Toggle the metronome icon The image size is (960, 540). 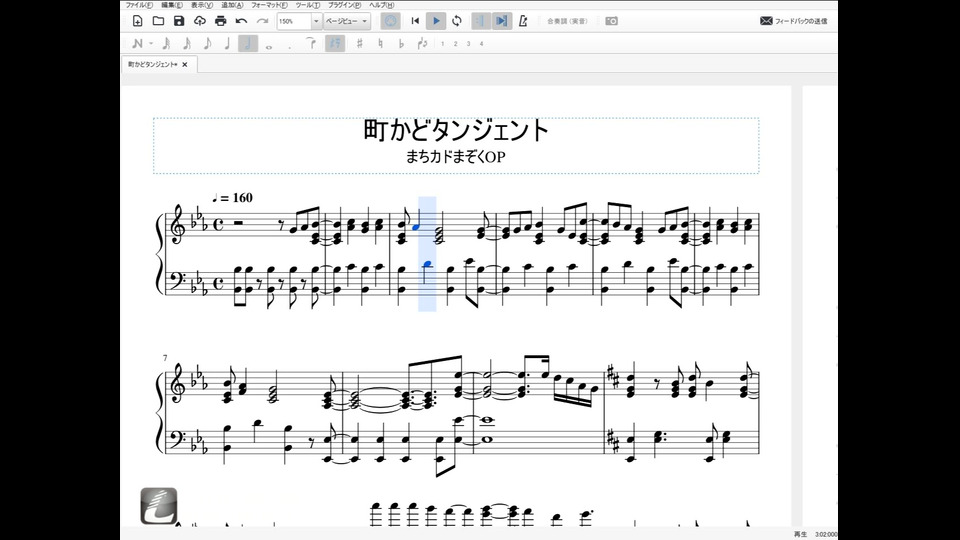tap(523, 21)
